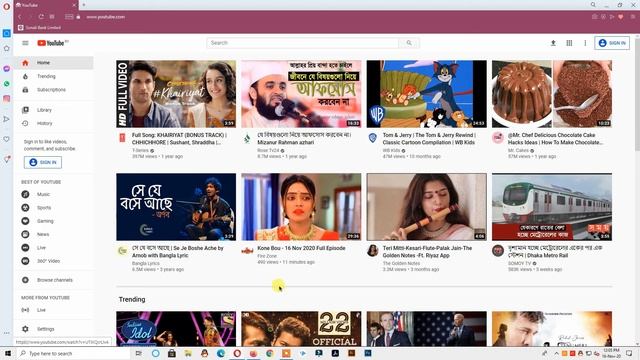Open the Teri Mitti flute video thumbnail

pos(427,207)
